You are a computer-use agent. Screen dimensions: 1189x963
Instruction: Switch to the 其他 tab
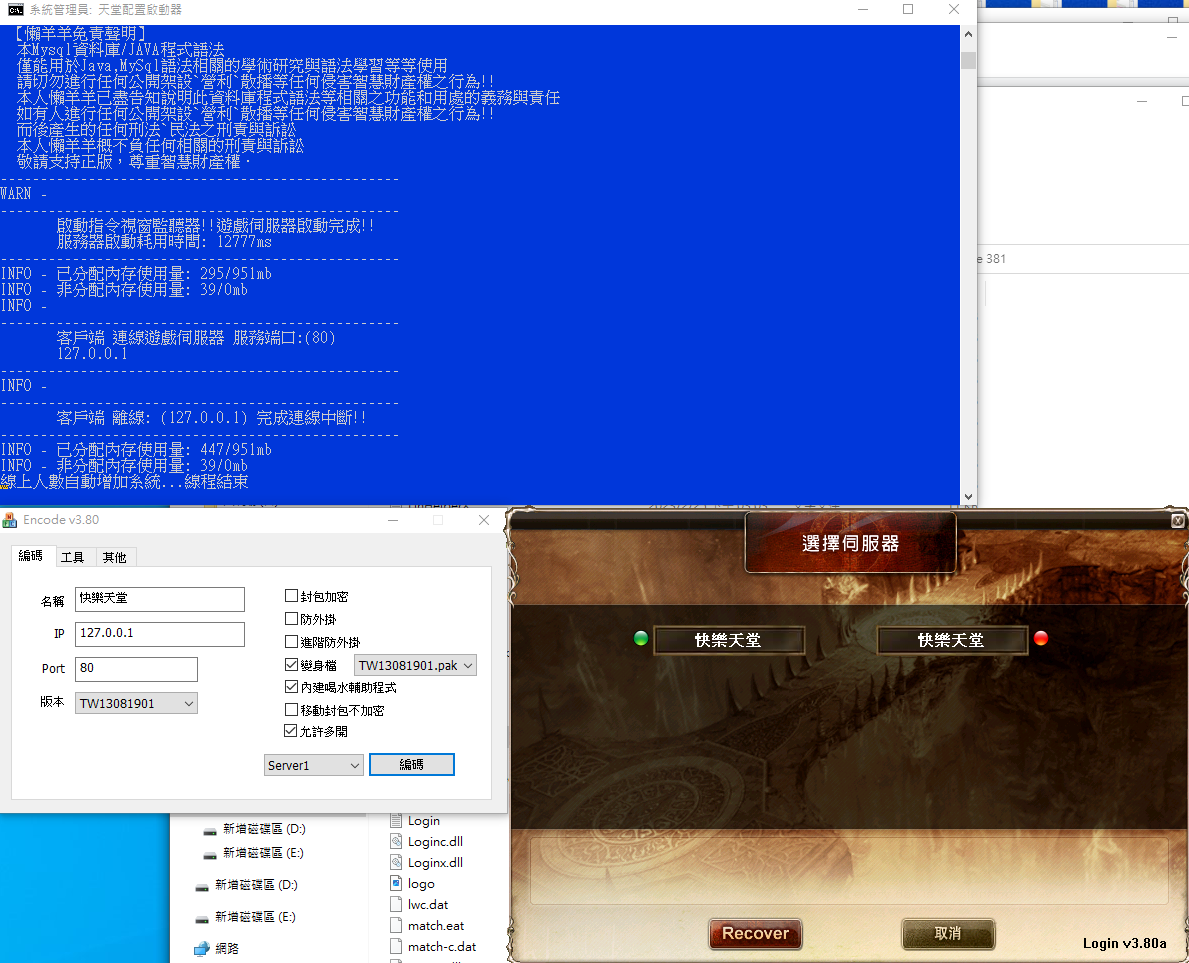[x=115, y=557]
